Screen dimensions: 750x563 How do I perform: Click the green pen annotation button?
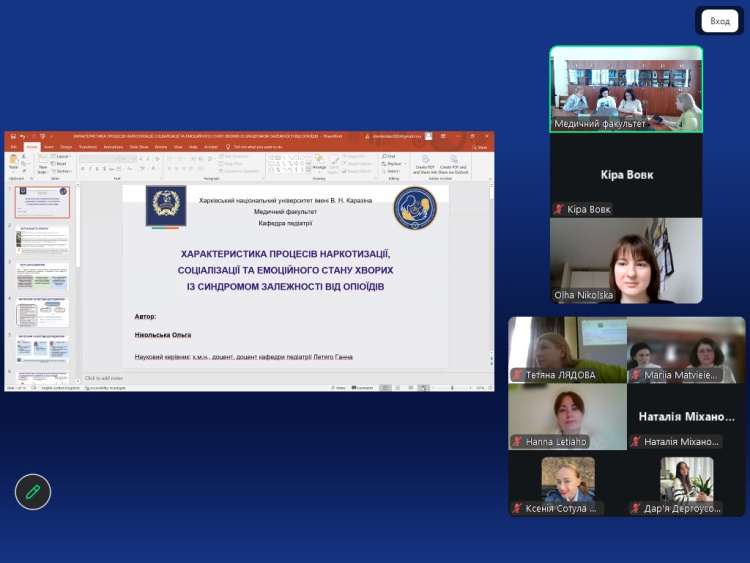33,491
